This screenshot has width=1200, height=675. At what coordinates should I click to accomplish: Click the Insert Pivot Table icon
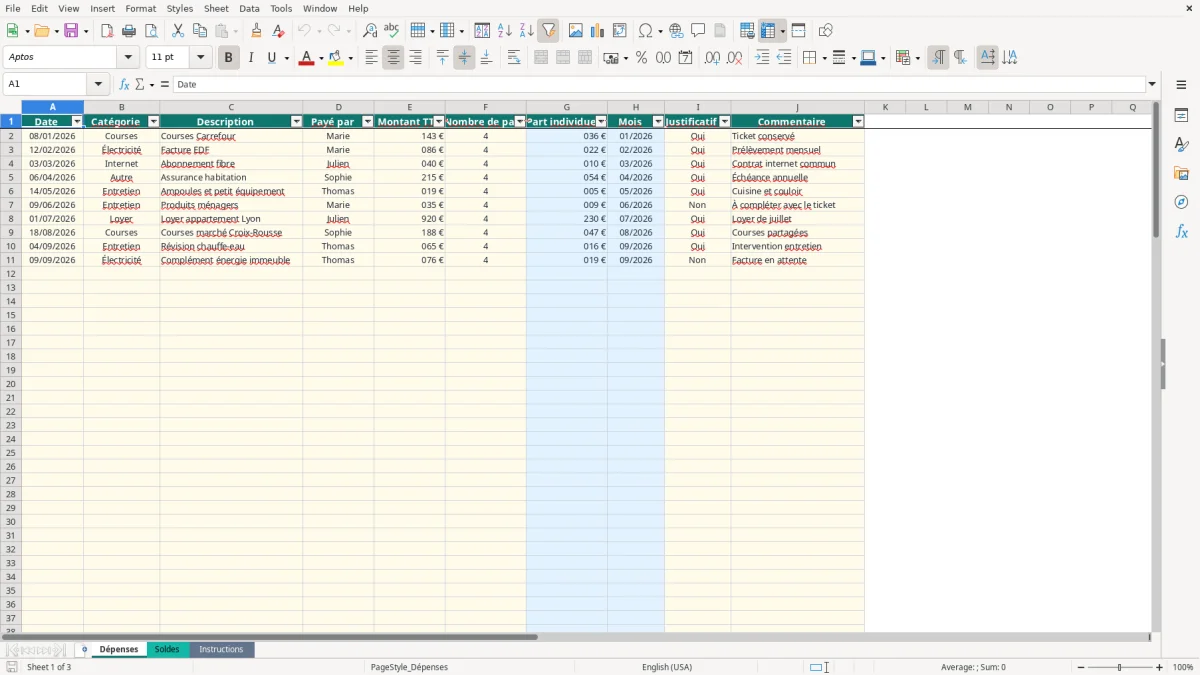click(x=620, y=31)
